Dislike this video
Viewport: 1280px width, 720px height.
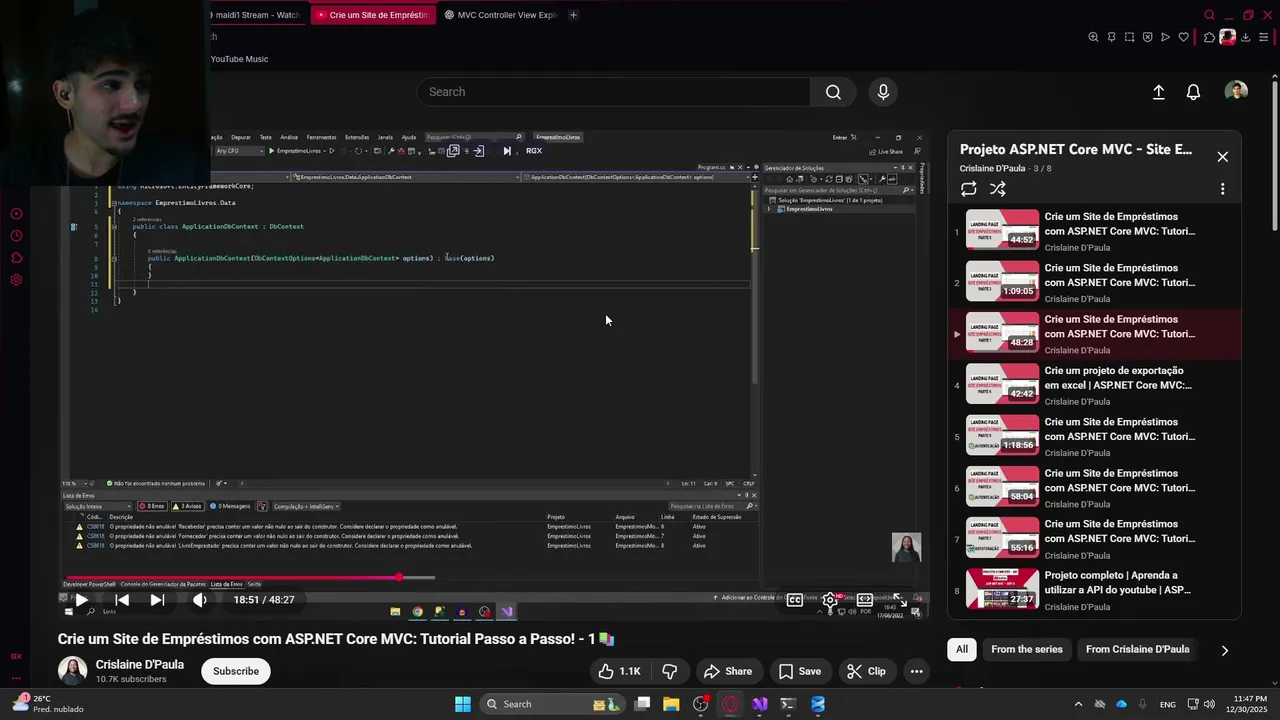click(670, 671)
